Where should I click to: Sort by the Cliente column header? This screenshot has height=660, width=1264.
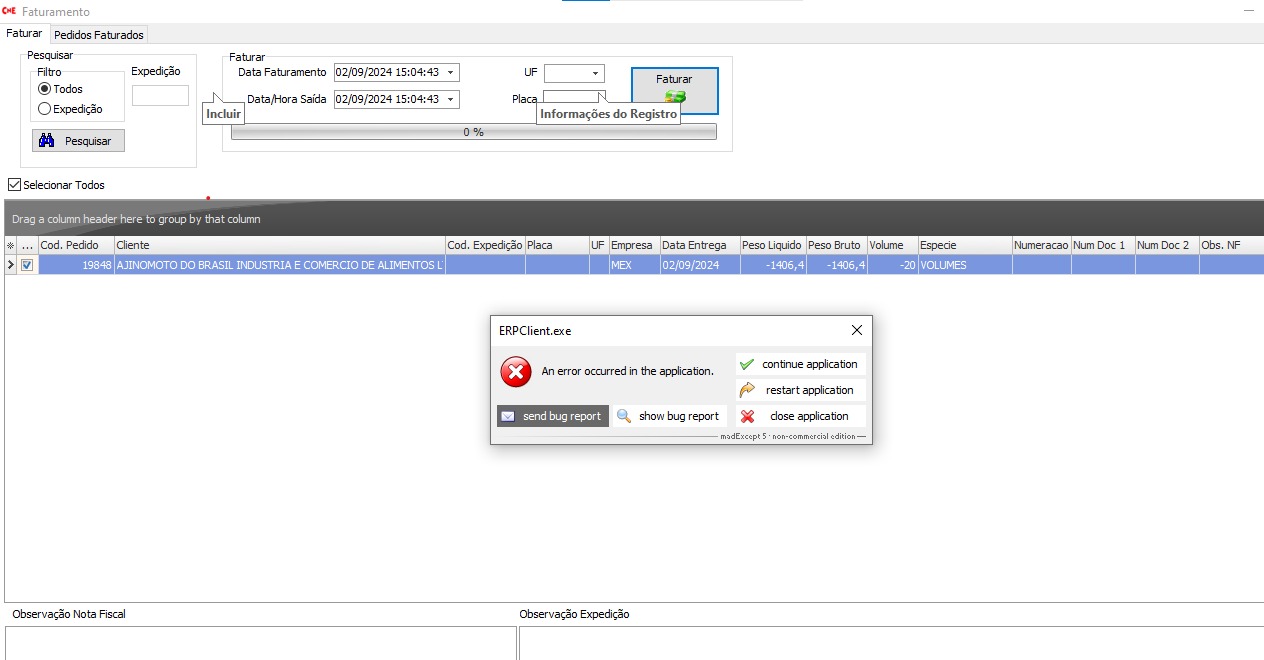pyautogui.click(x=278, y=245)
